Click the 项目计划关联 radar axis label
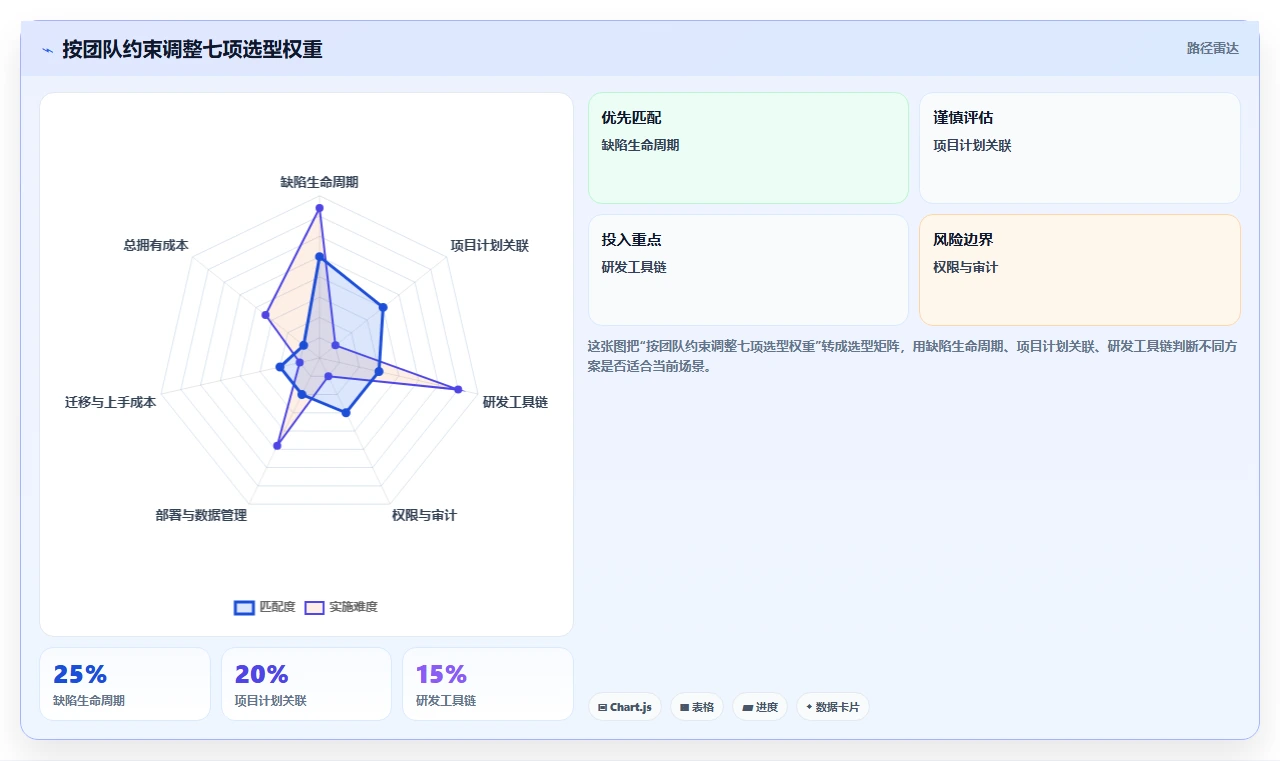This screenshot has height=761, width=1280. point(489,245)
